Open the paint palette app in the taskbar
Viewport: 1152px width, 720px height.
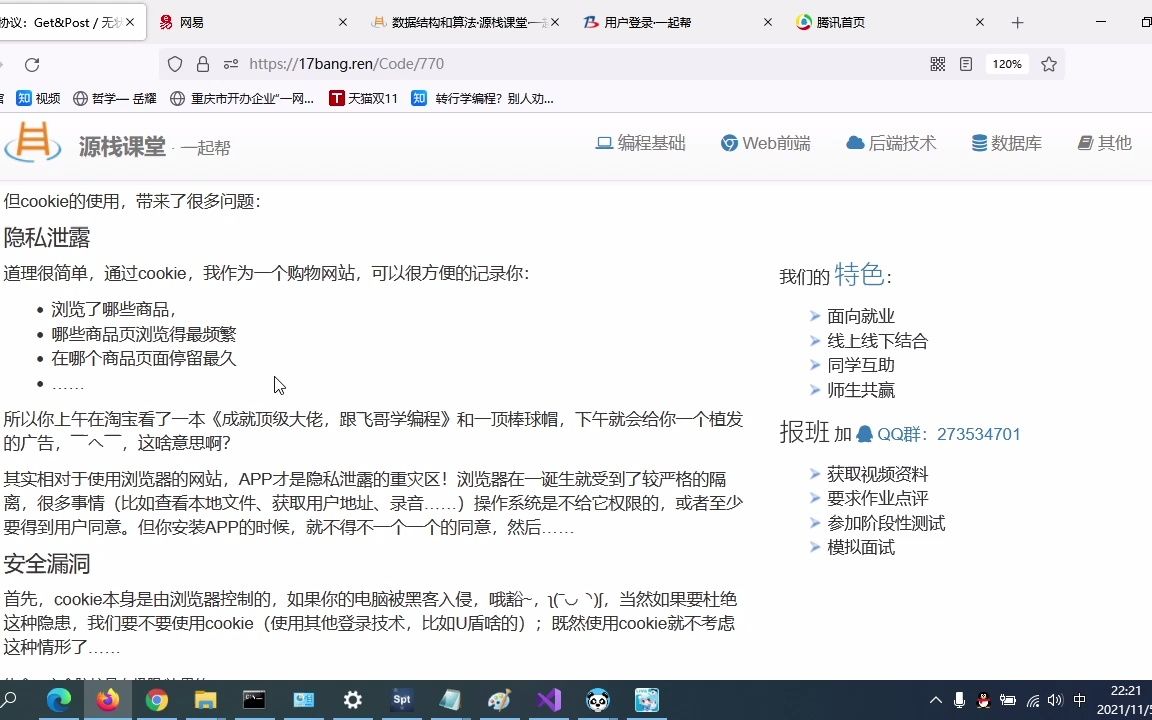[498, 700]
